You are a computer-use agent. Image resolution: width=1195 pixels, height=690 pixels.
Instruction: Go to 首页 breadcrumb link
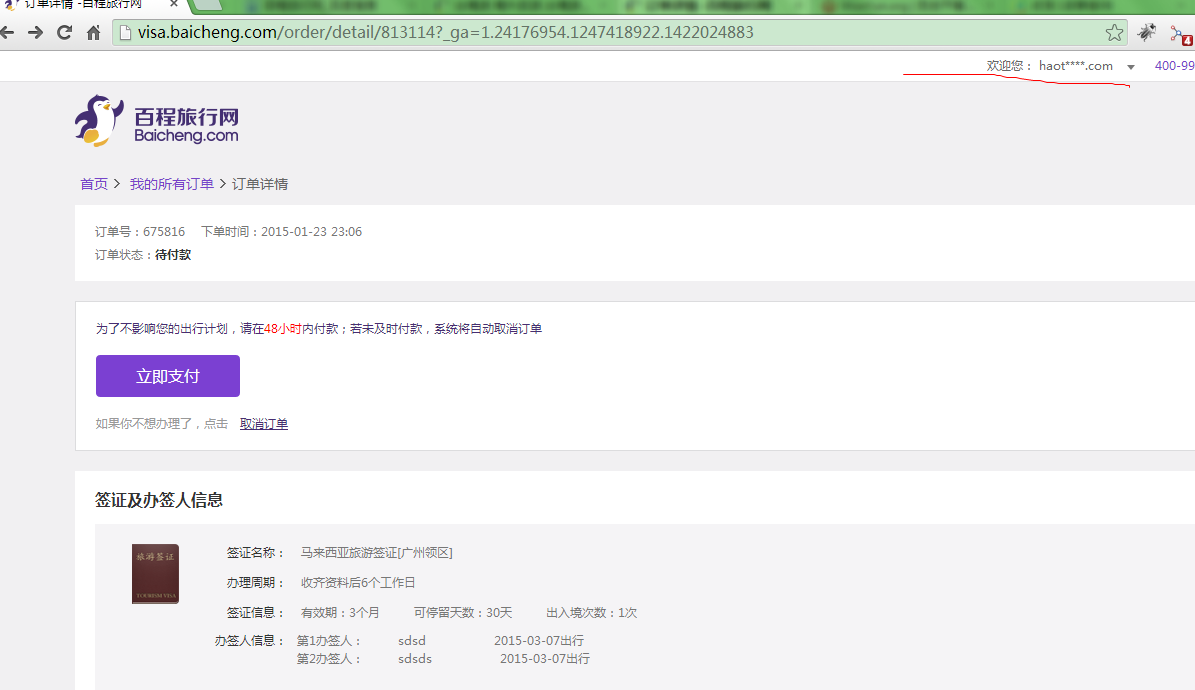coord(94,184)
